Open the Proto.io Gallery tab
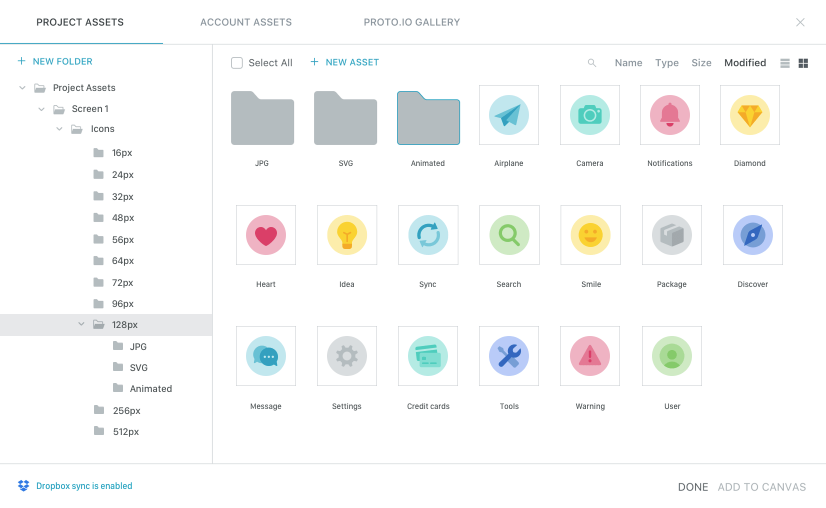Viewport: 826px width, 508px height. (x=412, y=22)
